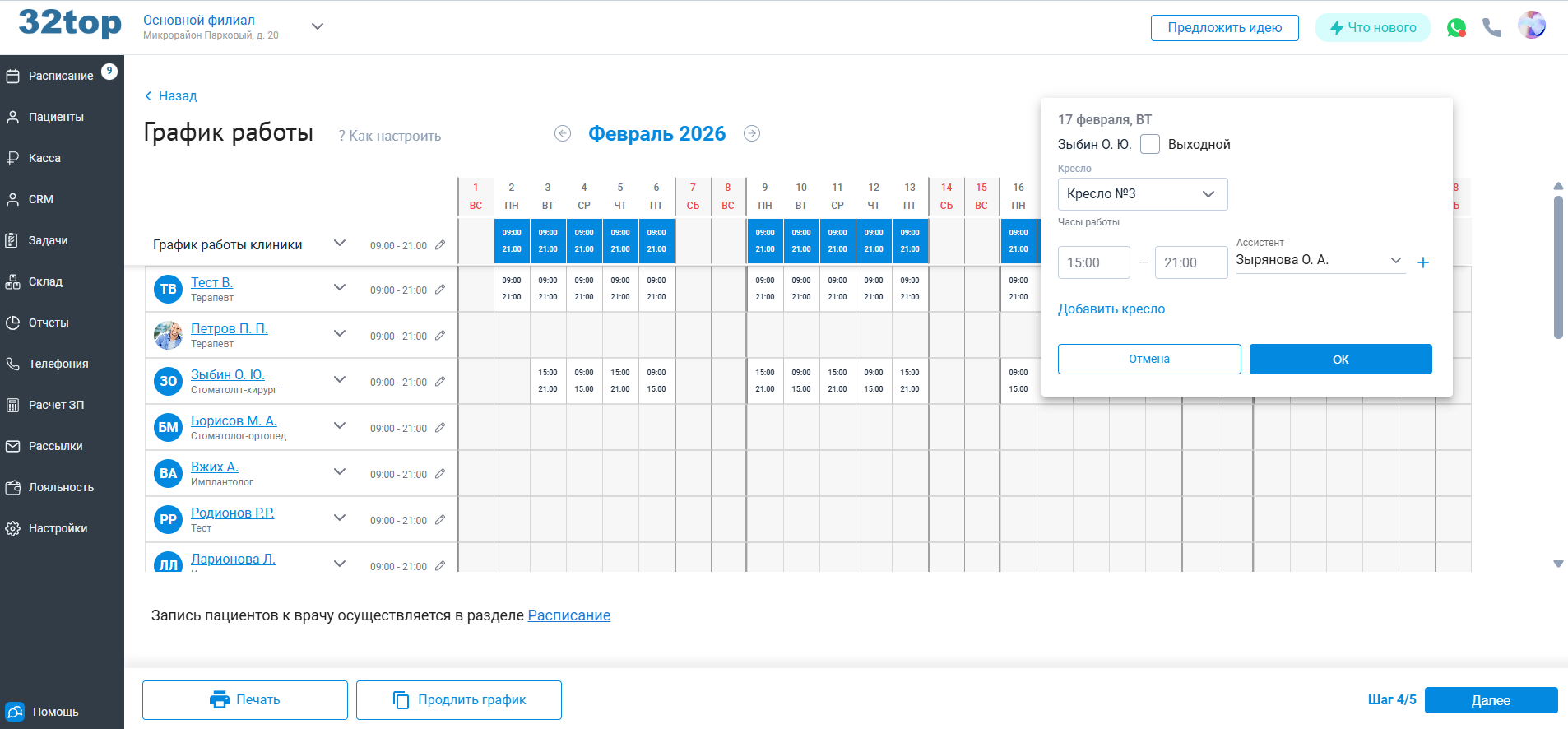
Task: Edit Зыбин О. Ю. schedule pencil icon
Action: pos(440,382)
